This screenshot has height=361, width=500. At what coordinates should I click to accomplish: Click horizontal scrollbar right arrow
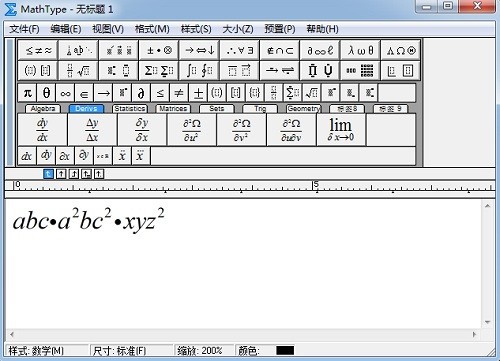coord(474,334)
